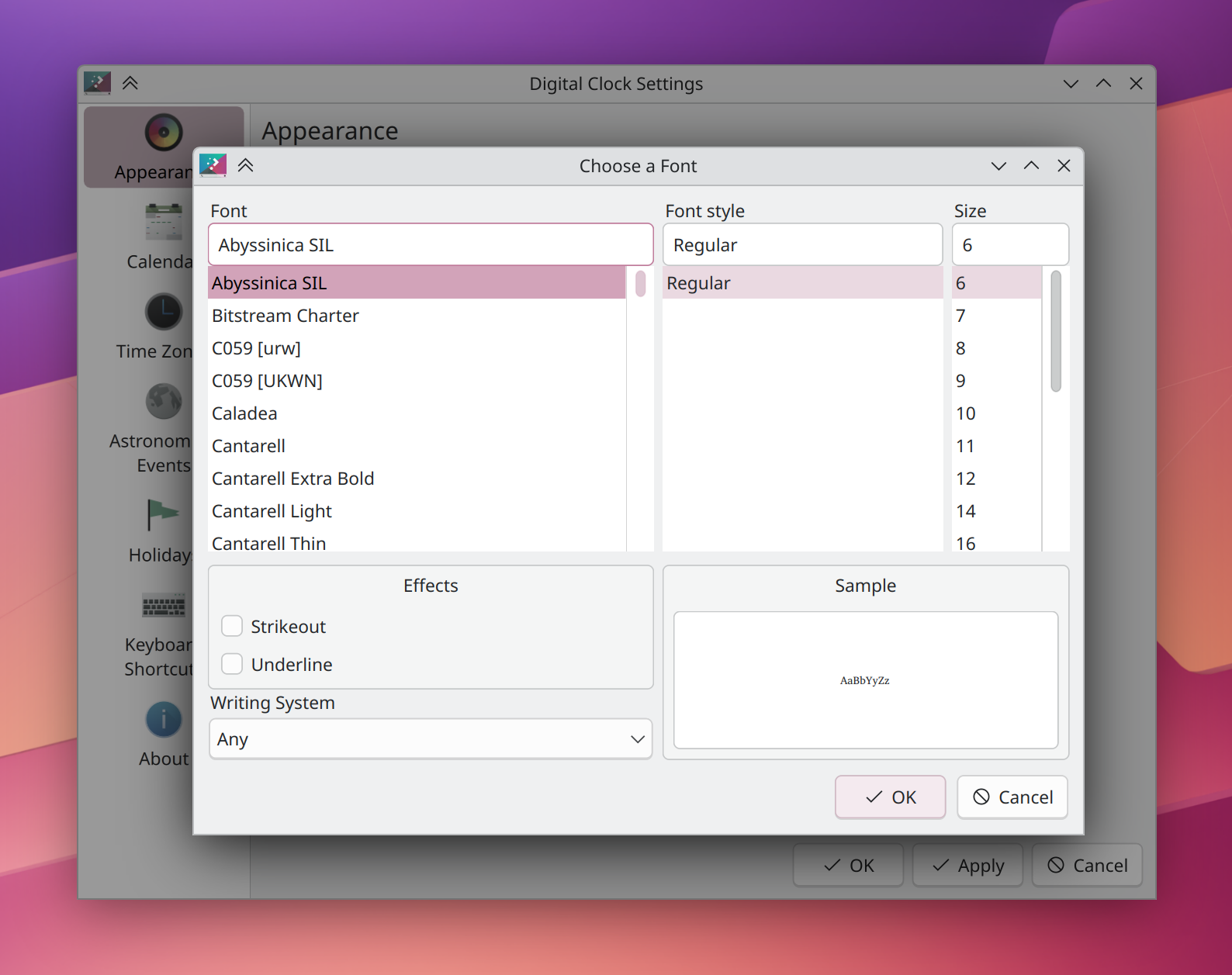This screenshot has width=1232, height=975.
Task: Select the Time Zones clock icon
Action: pyautogui.click(x=164, y=312)
